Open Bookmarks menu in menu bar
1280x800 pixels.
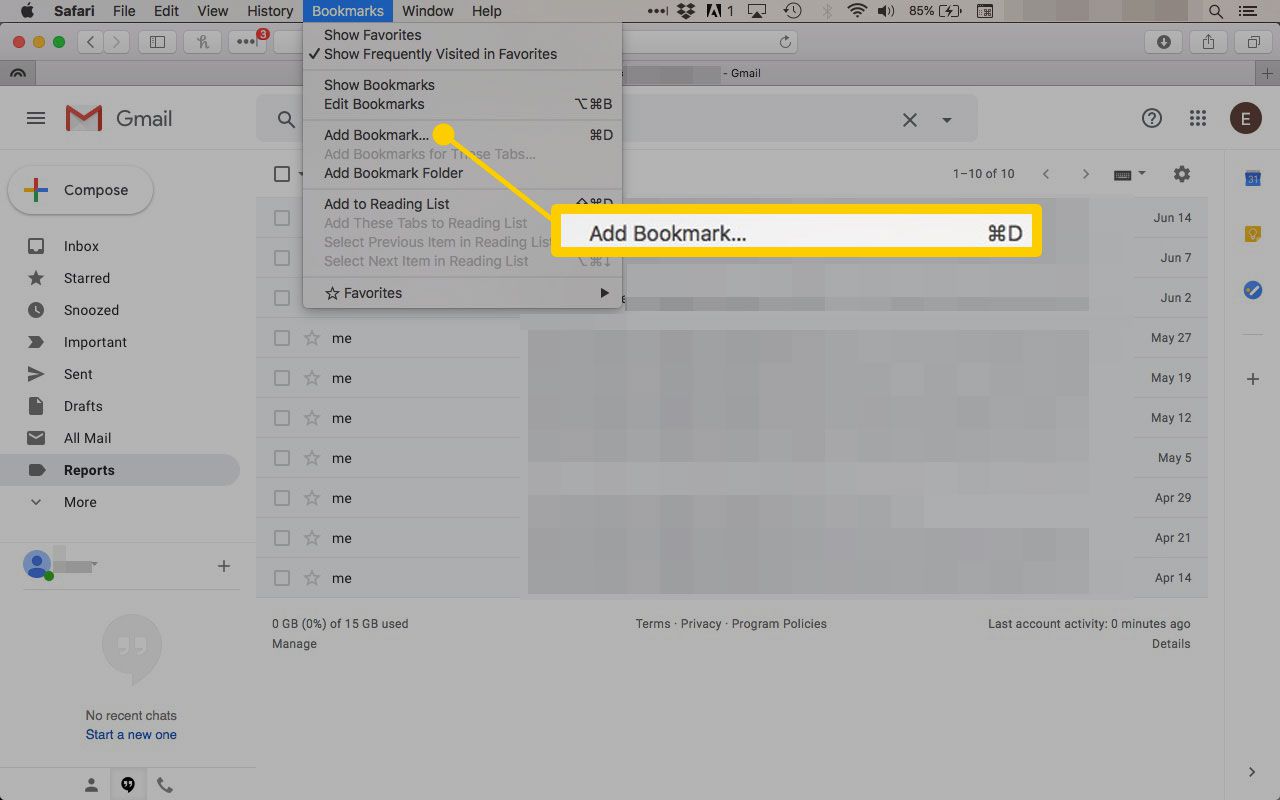[347, 11]
